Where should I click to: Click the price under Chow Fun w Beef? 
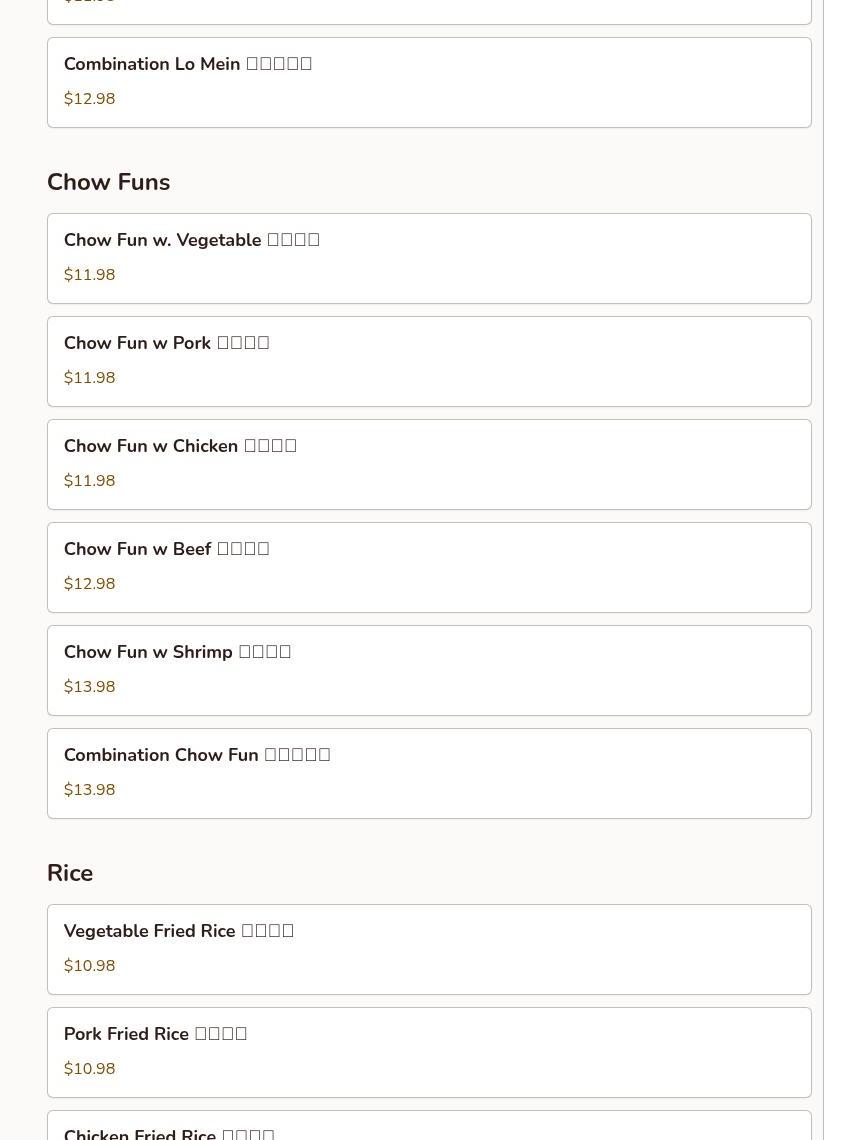(90, 584)
